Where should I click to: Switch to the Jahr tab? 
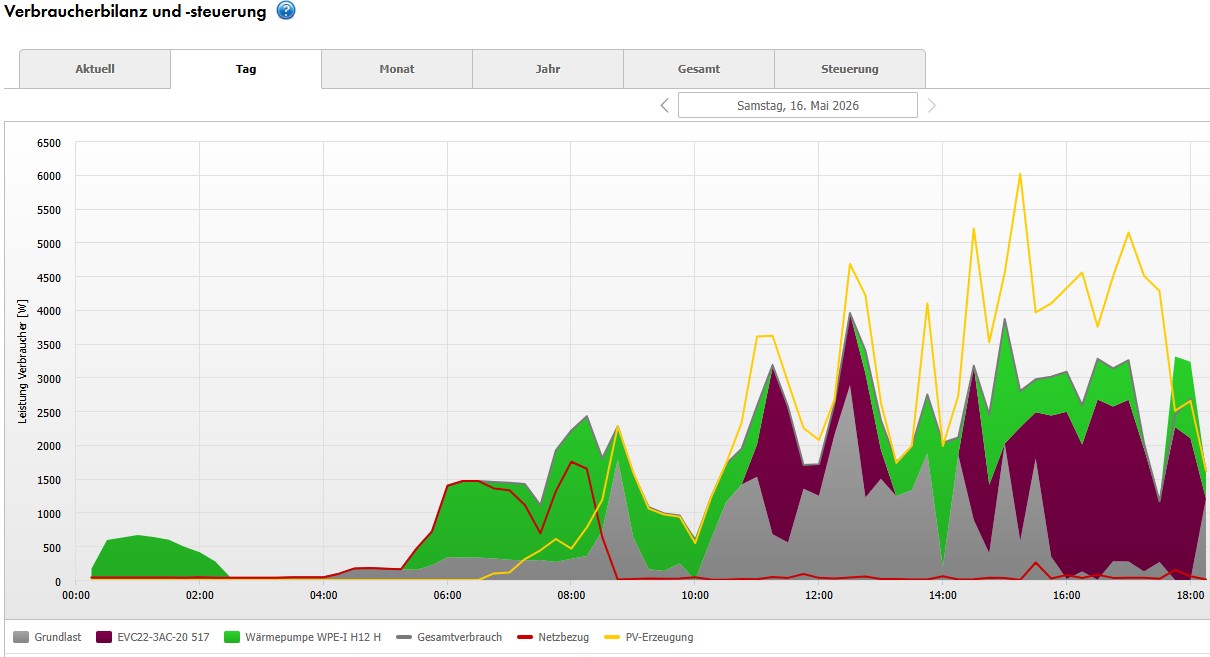pos(548,69)
